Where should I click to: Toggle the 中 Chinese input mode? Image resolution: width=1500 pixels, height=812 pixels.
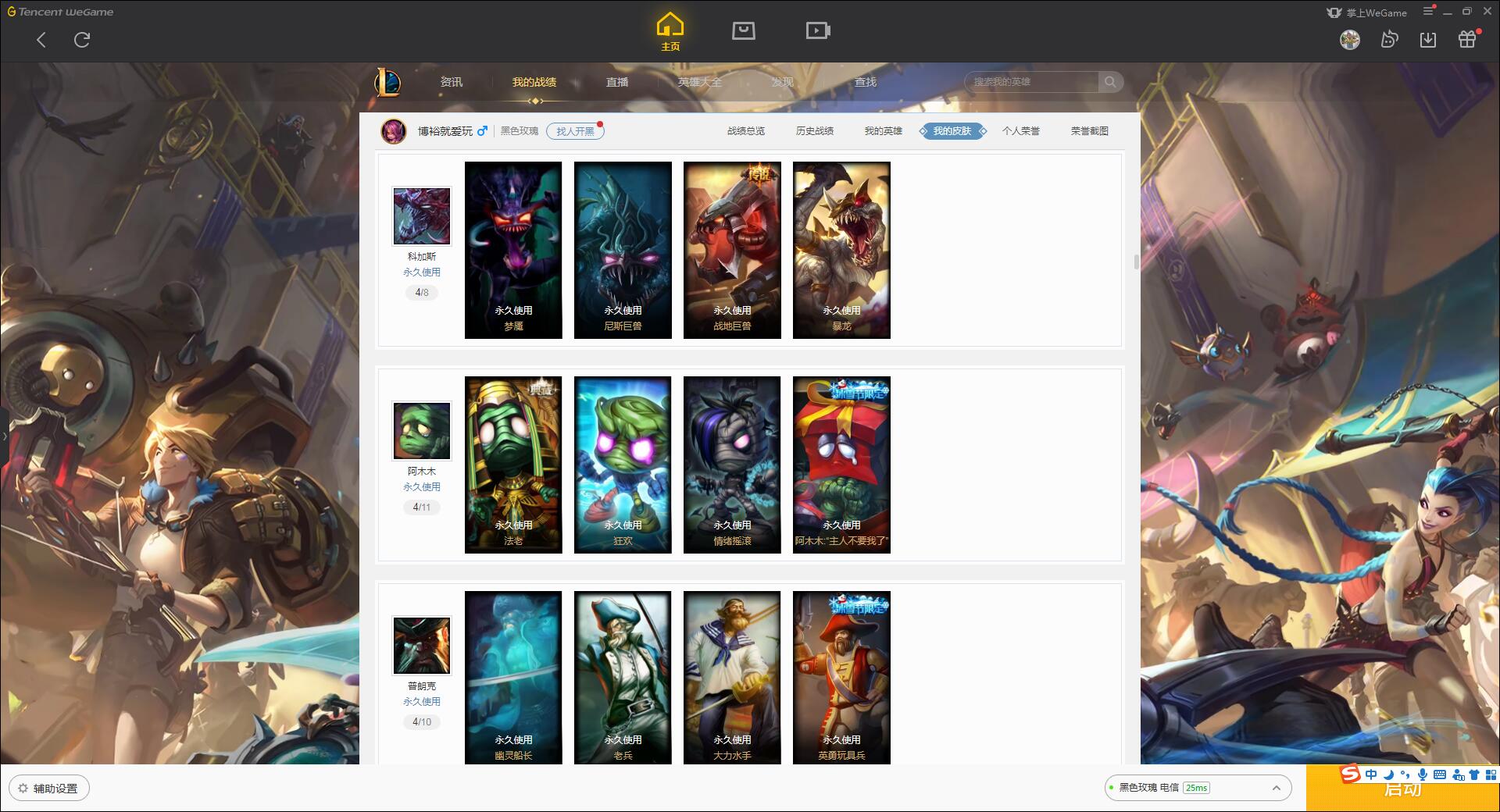pos(1371,775)
